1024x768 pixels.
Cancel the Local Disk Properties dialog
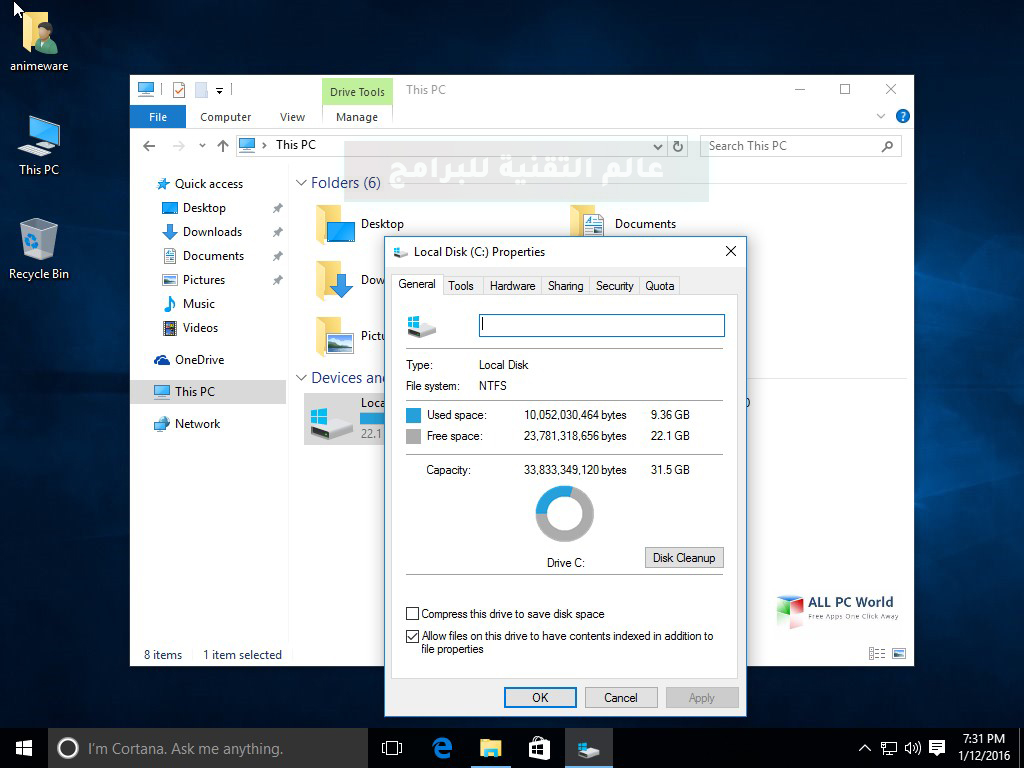click(x=621, y=697)
